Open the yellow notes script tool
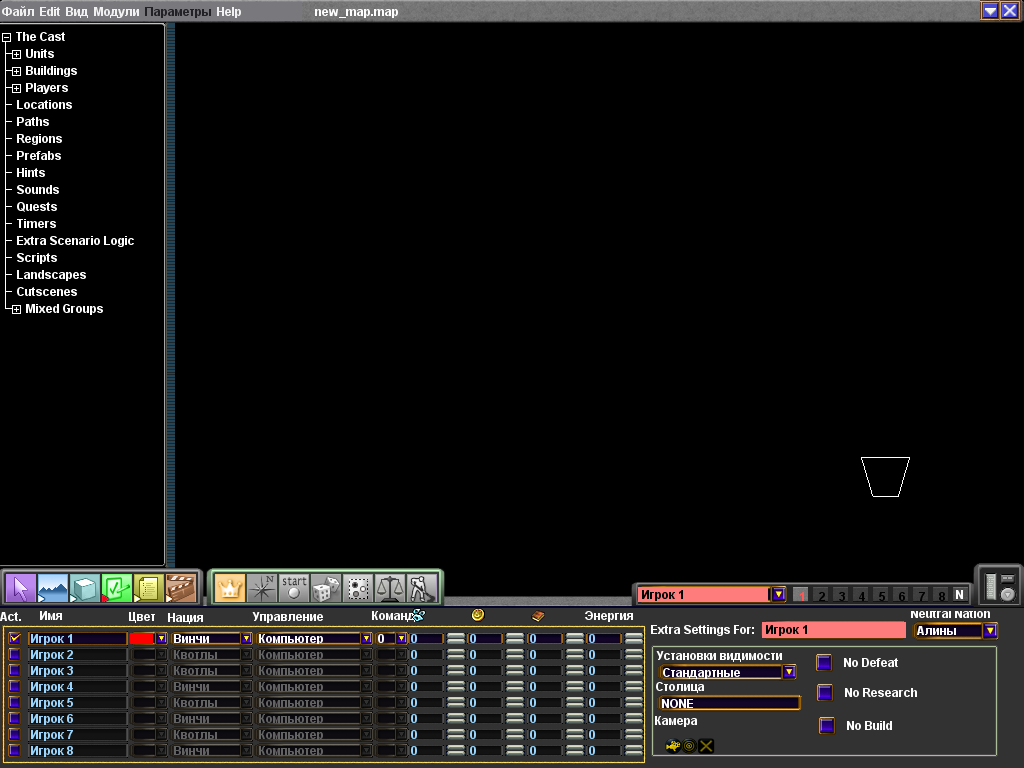 click(x=149, y=588)
